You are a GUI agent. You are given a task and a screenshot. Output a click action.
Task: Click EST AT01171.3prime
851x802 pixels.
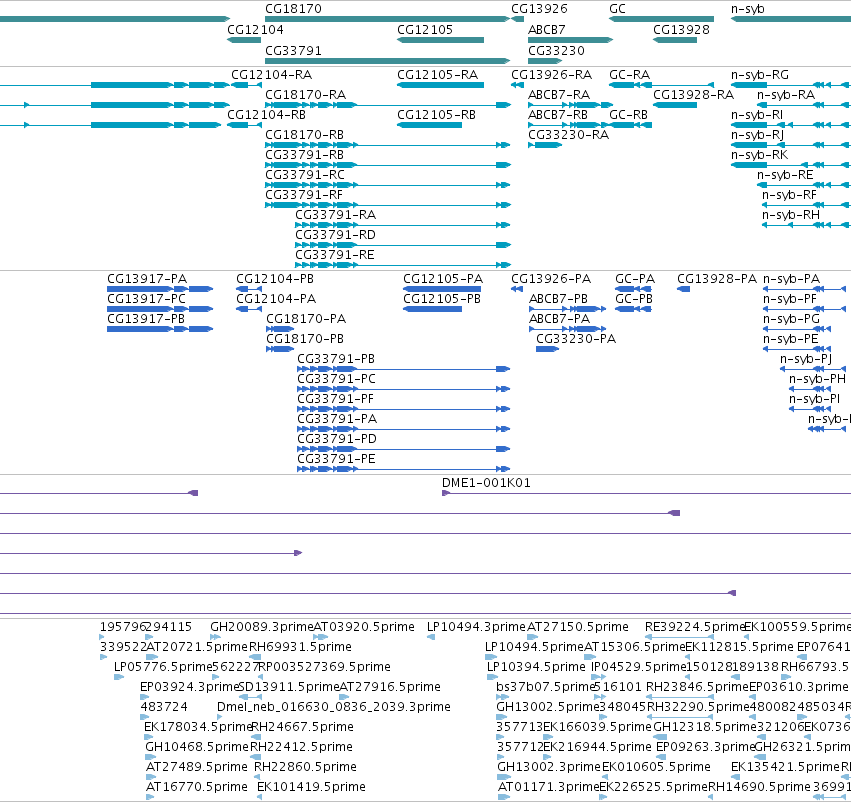[x=504, y=797]
